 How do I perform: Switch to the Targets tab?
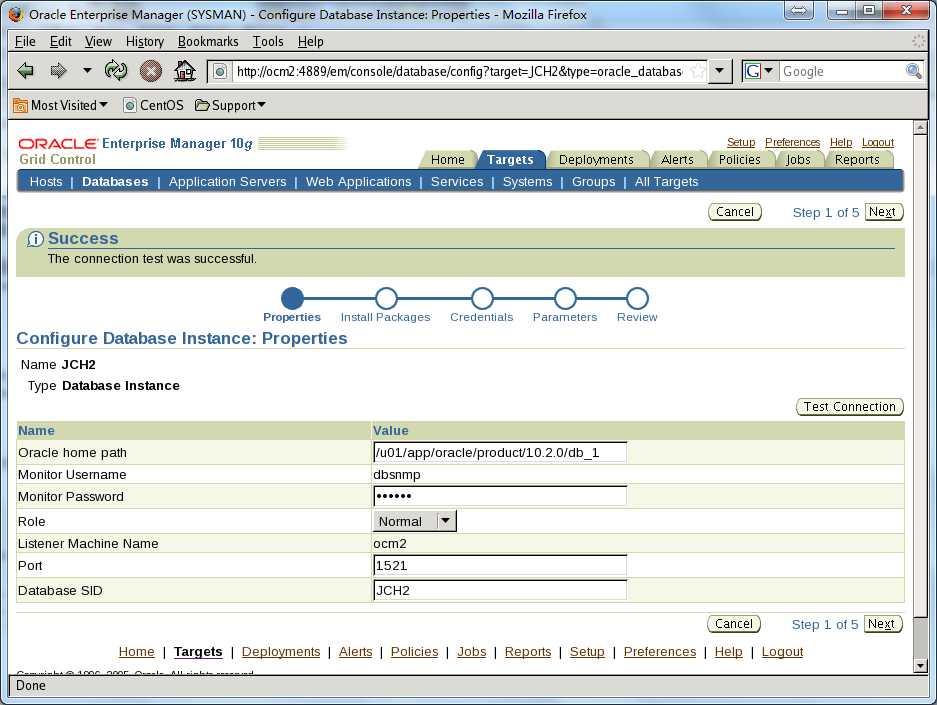510,160
